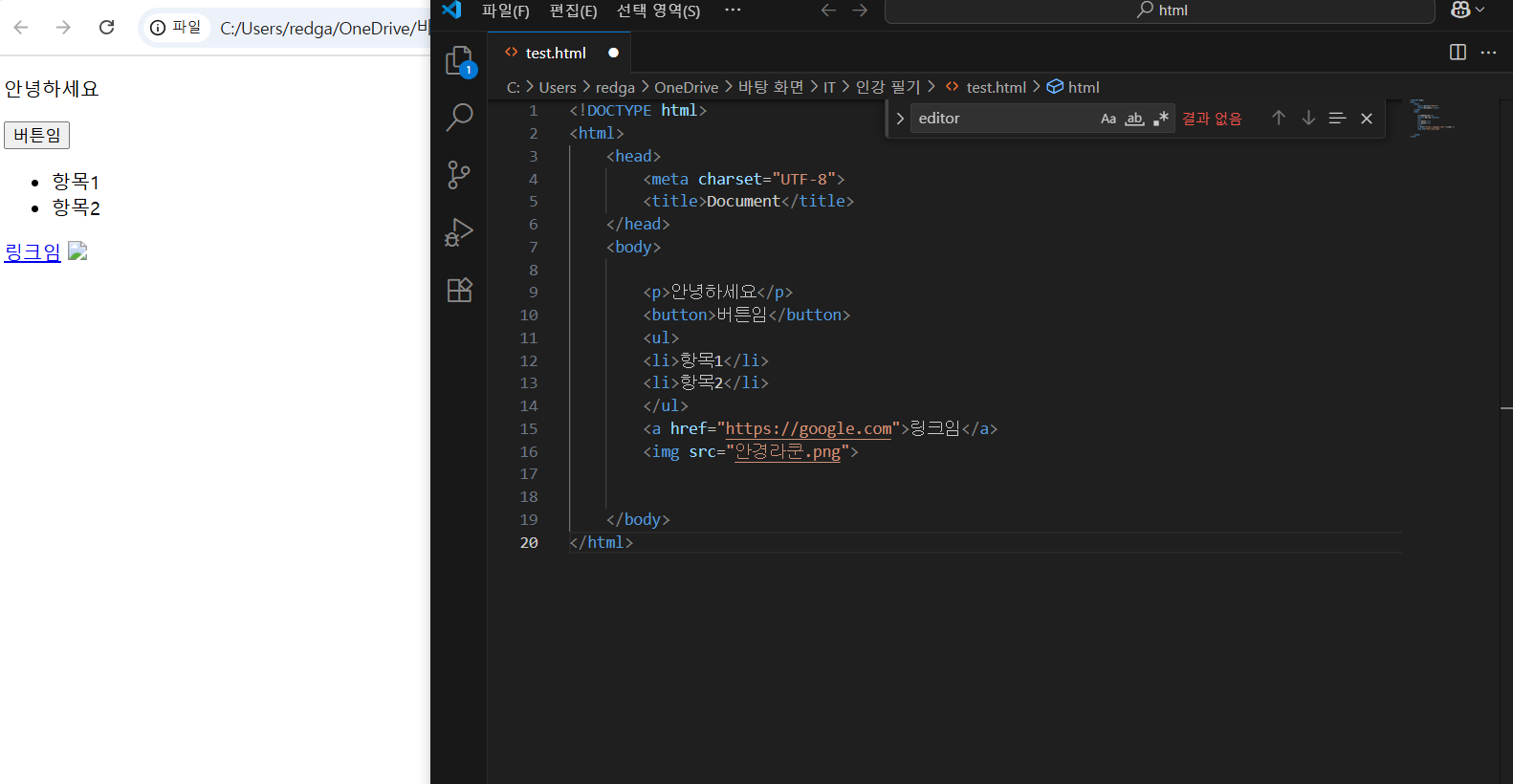The width and height of the screenshot is (1513, 784).
Task: Go back in VS Code navigation history
Action: [x=828, y=10]
